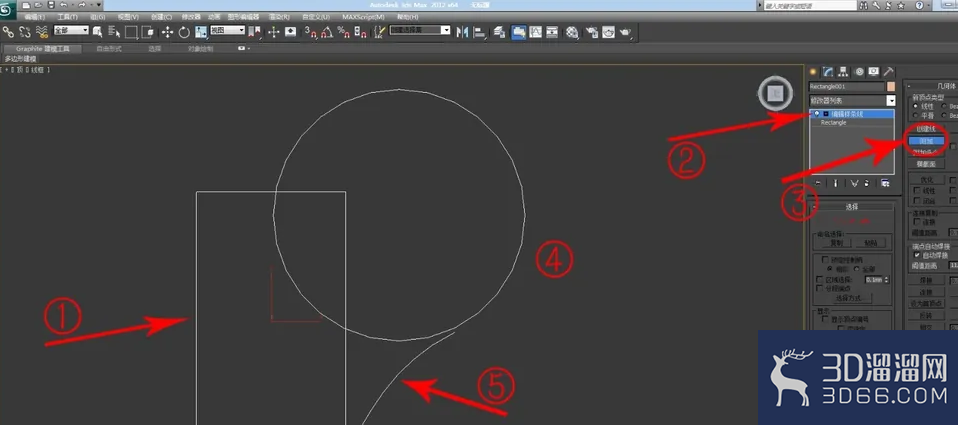Select the 线性 new vertex type radio

(915, 106)
